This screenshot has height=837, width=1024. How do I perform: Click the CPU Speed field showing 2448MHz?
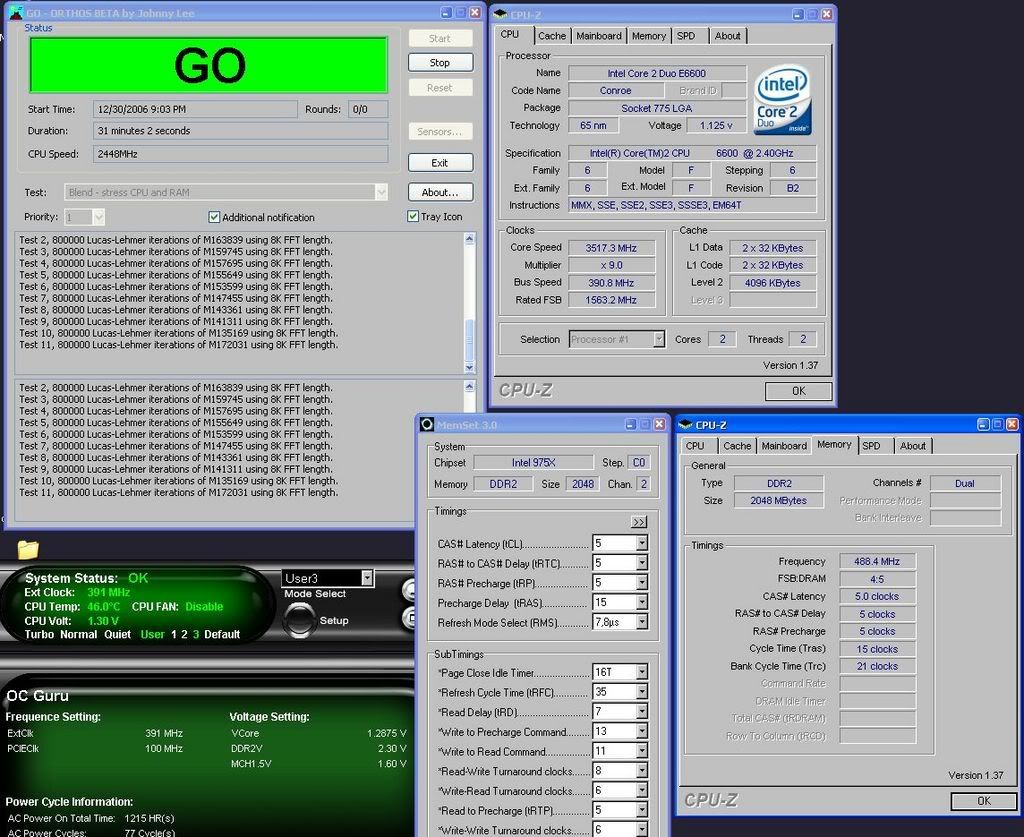pos(240,154)
